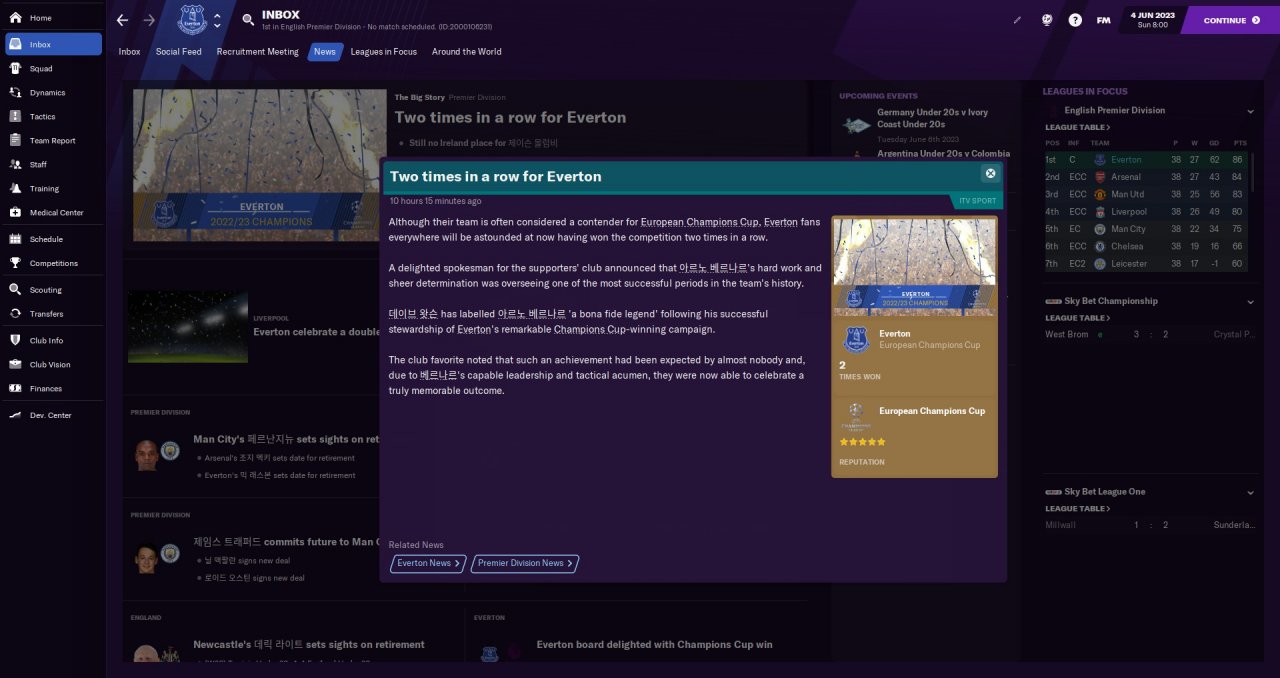This screenshot has width=1280, height=678.
Task: Open the Around the World tab
Action: (x=467, y=52)
